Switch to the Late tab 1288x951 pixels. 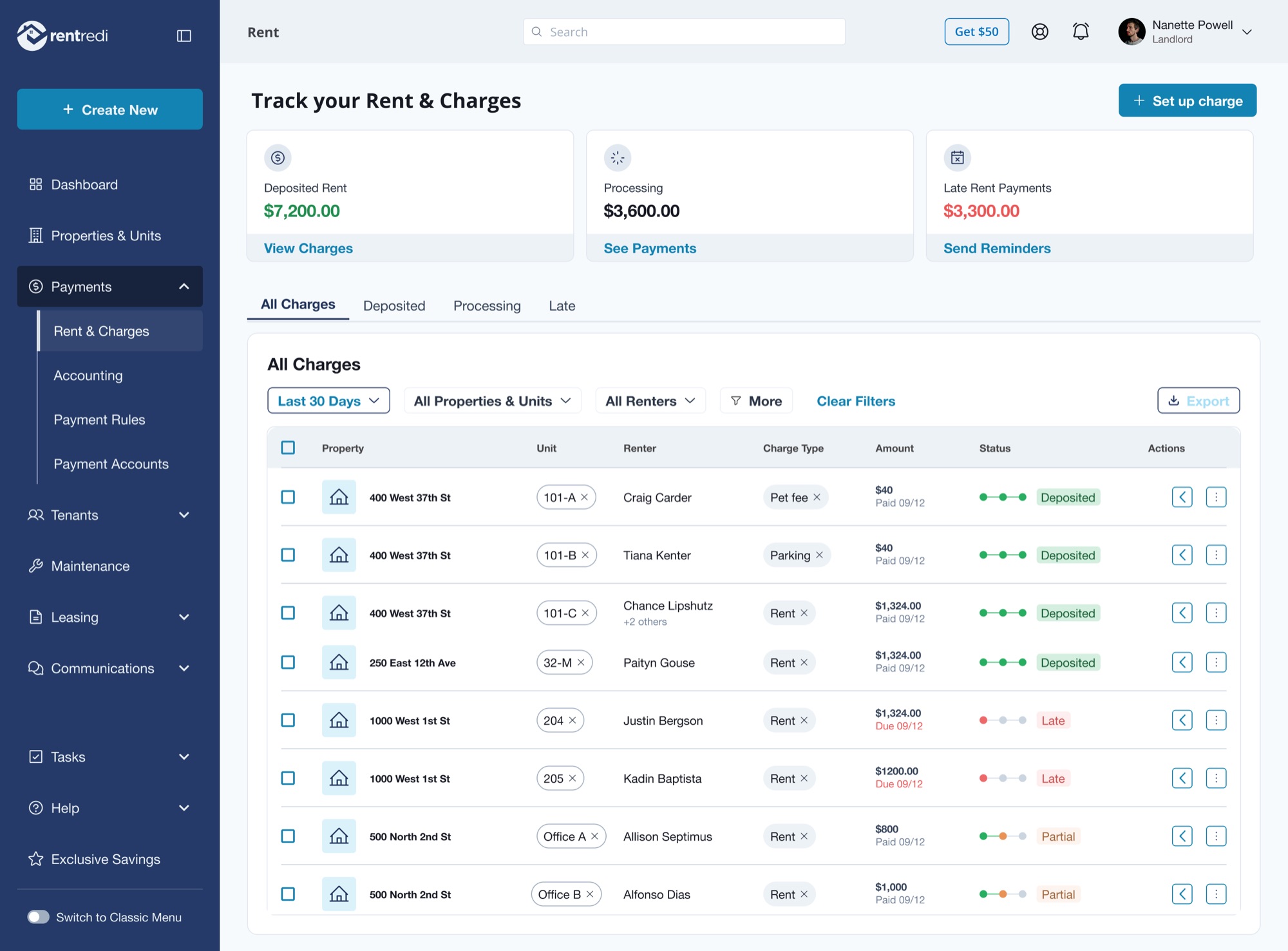tap(562, 306)
